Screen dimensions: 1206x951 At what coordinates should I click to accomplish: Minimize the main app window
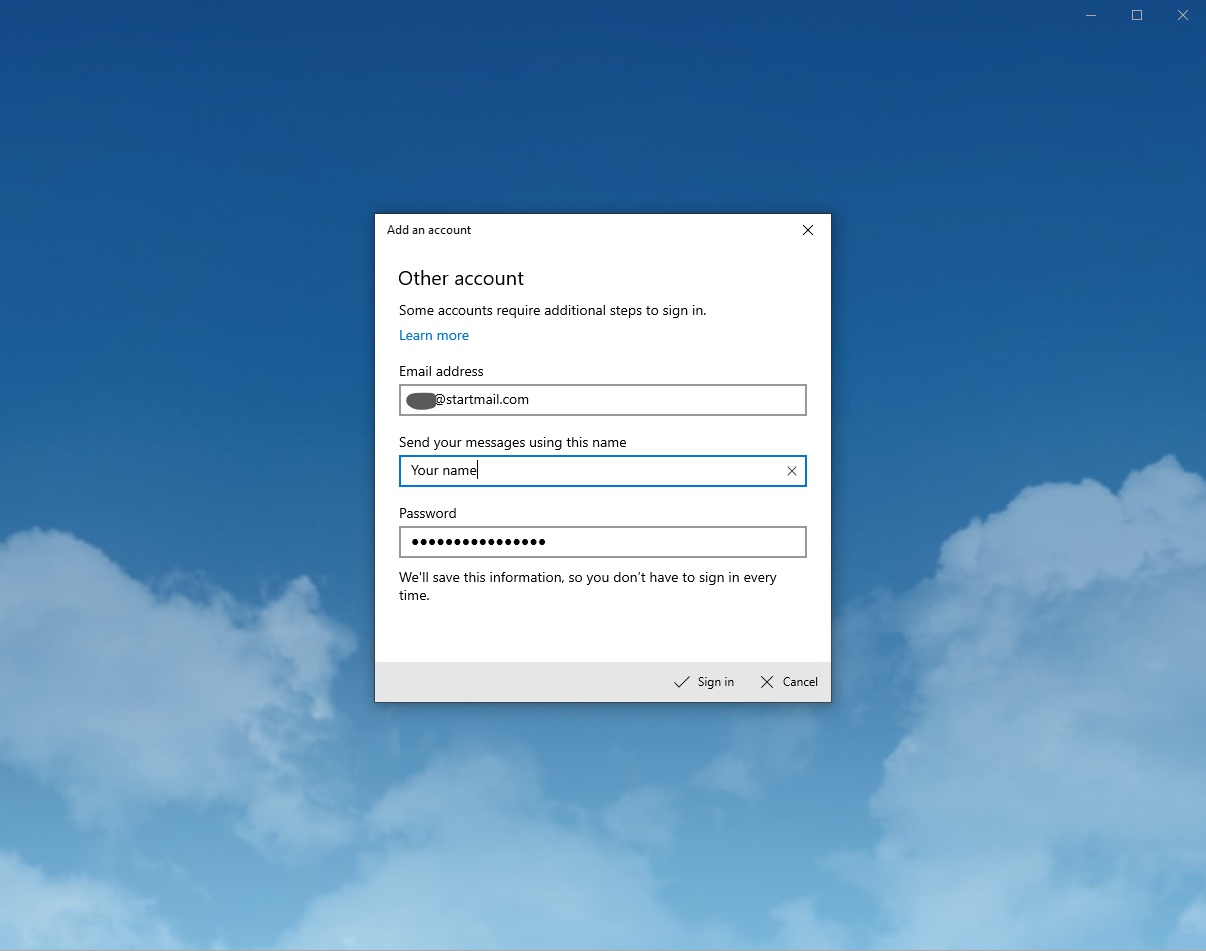pyautogui.click(x=1091, y=15)
